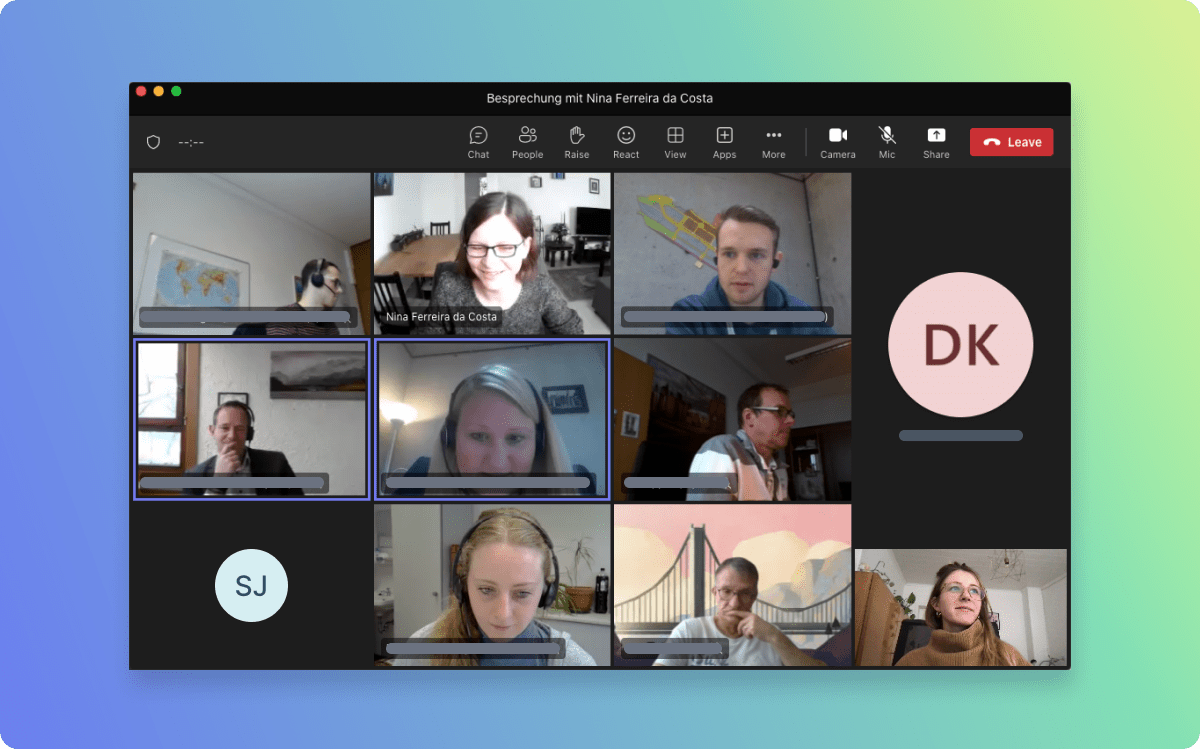Show the People participant list
Screen dimensions: 1200x749
(527, 142)
